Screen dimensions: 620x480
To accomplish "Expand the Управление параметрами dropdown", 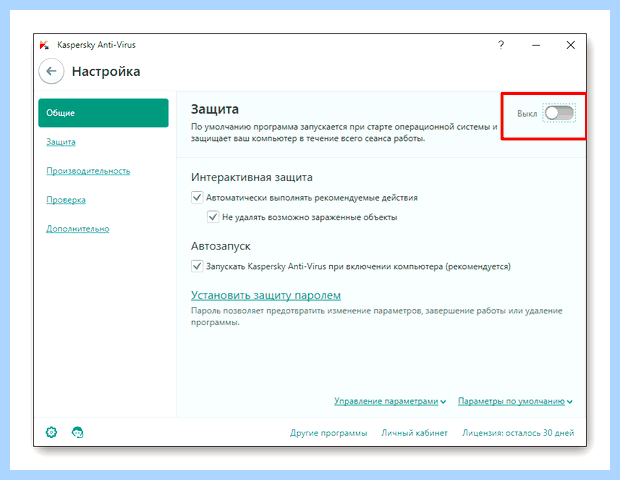I will [390, 401].
